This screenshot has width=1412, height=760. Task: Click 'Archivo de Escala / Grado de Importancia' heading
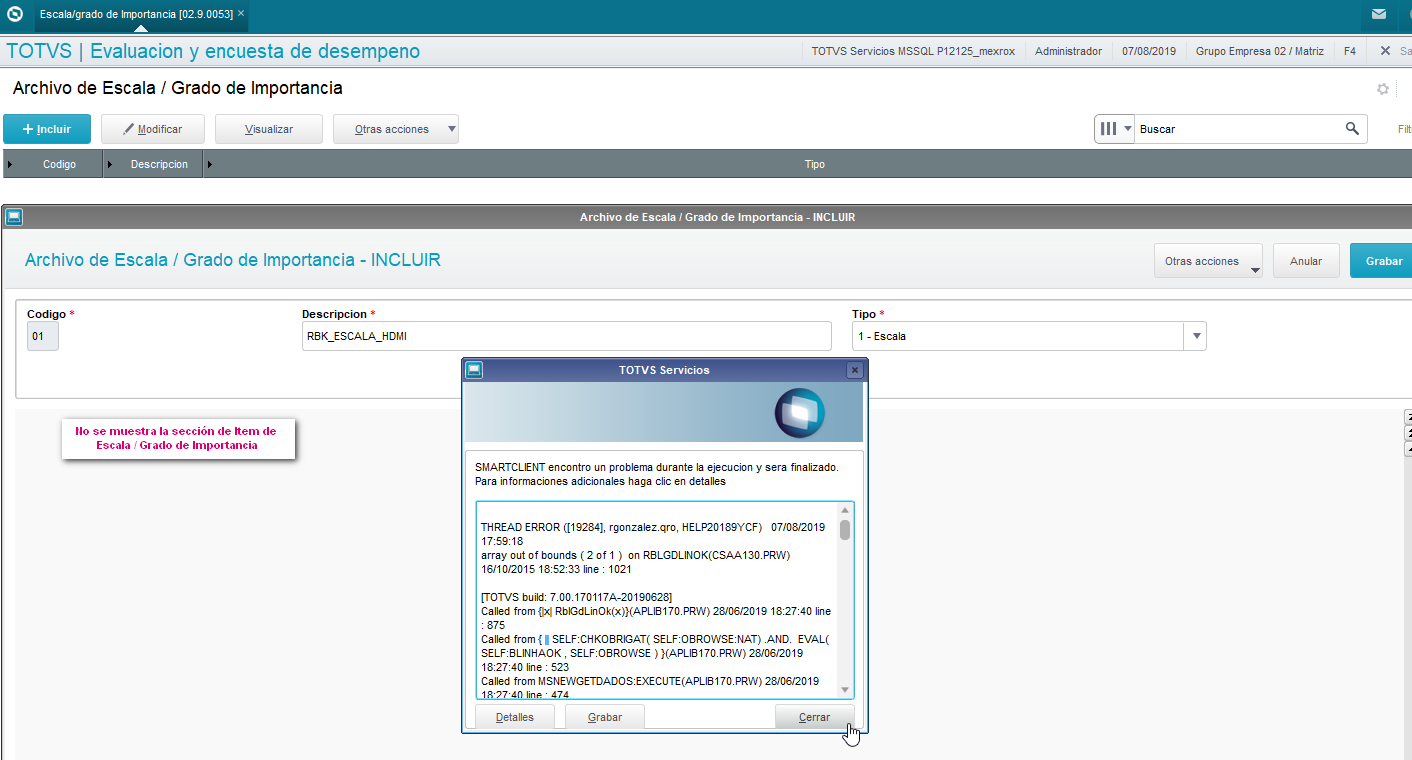coord(177,88)
